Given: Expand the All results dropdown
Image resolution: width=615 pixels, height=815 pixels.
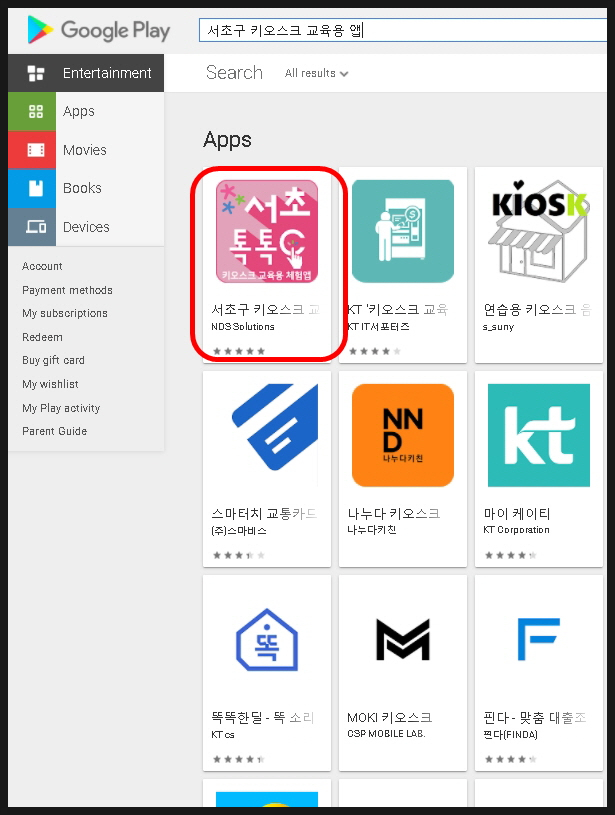Looking at the screenshot, I should pyautogui.click(x=316, y=73).
